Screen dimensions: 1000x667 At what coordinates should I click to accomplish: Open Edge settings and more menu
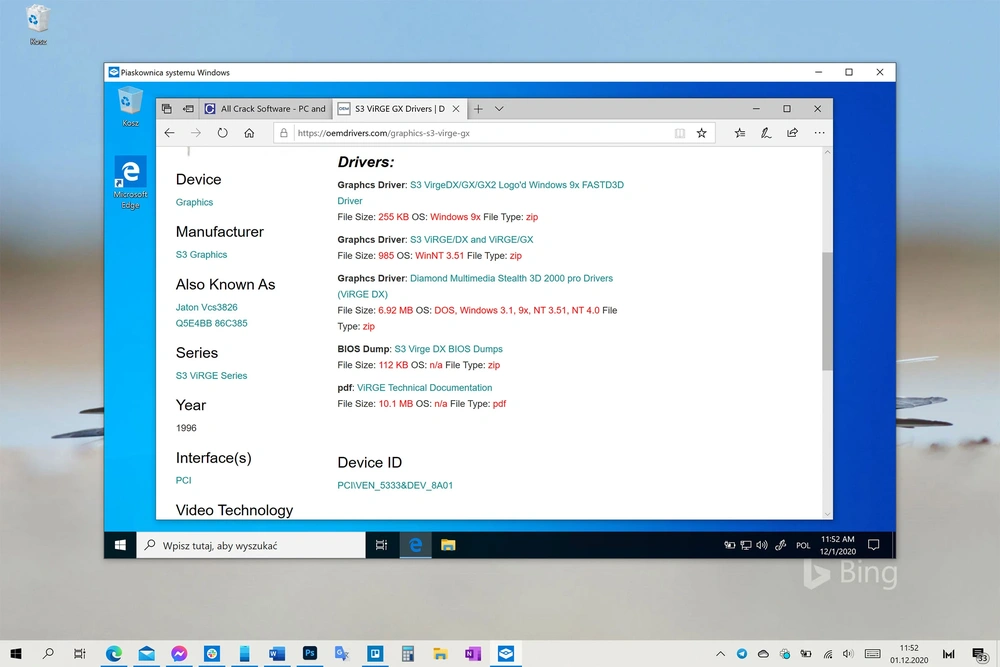819,133
